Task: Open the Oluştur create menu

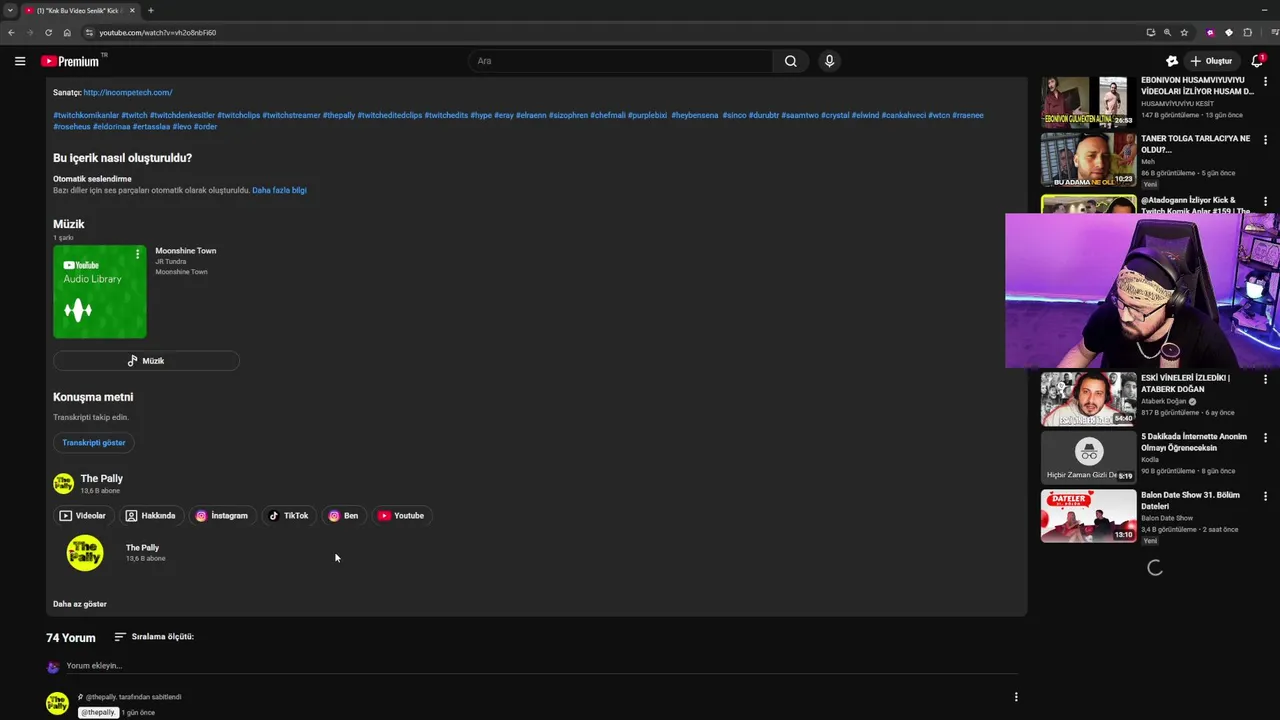Action: coord(1211,61)
